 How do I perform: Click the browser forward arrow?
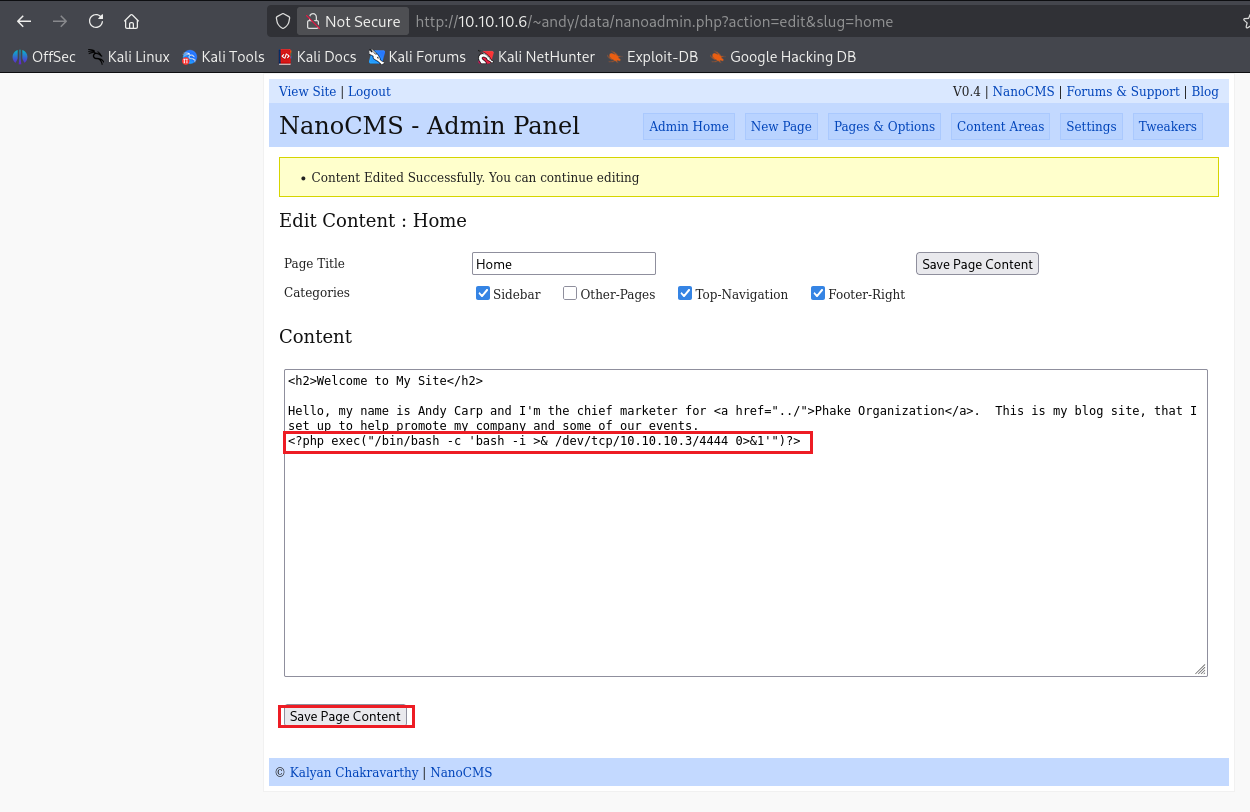coord(60,21)
